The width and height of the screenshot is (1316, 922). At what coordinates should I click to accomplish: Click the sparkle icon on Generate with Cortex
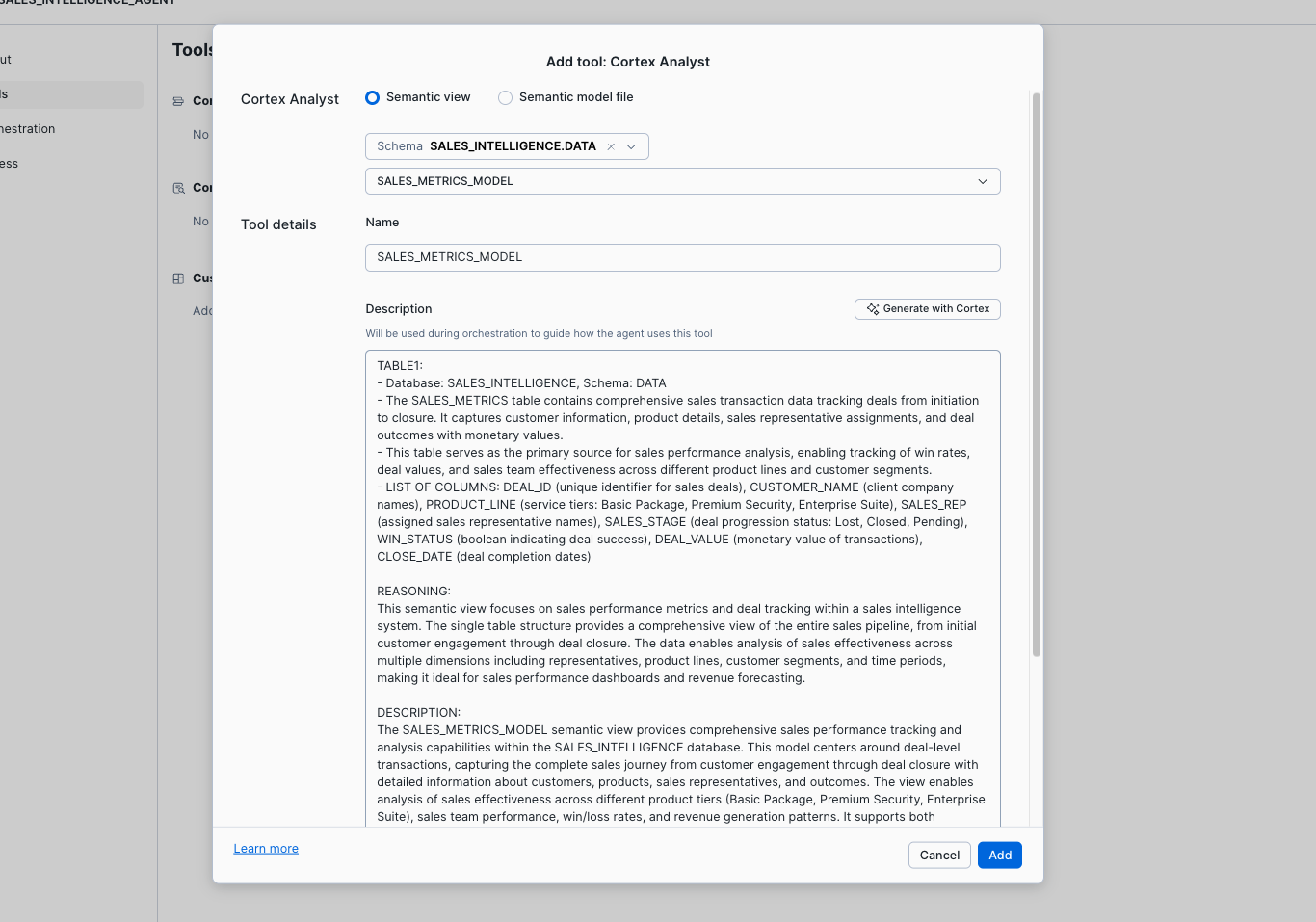pos(873,309)
